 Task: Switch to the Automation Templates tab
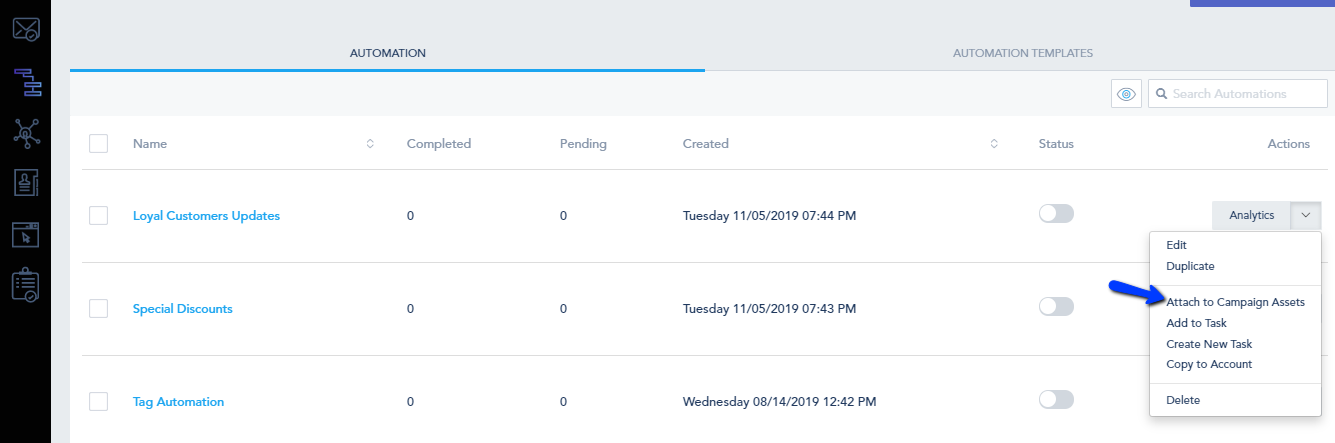pos(1022,53)
